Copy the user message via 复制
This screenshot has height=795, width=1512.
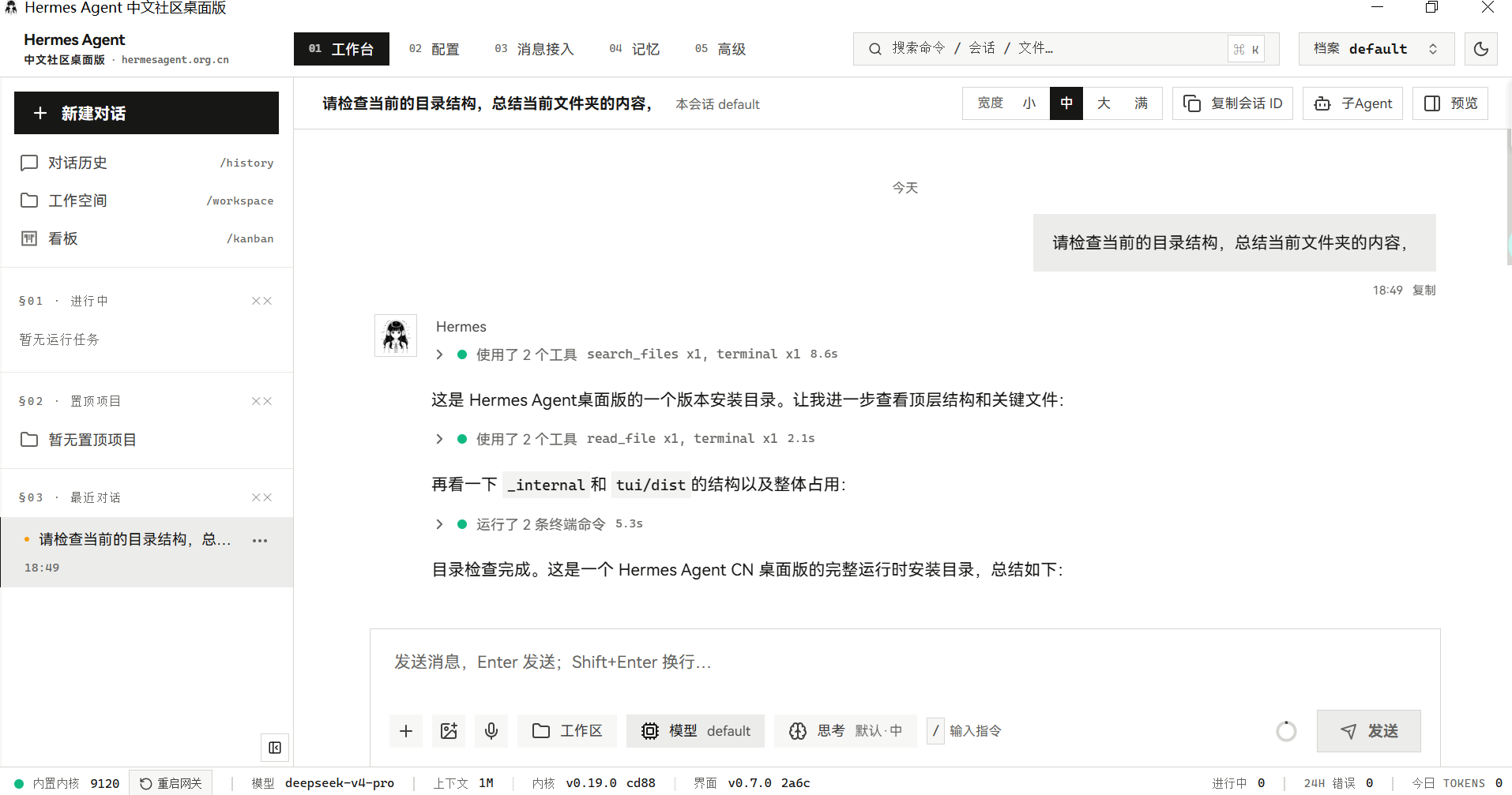point(1424,291)
